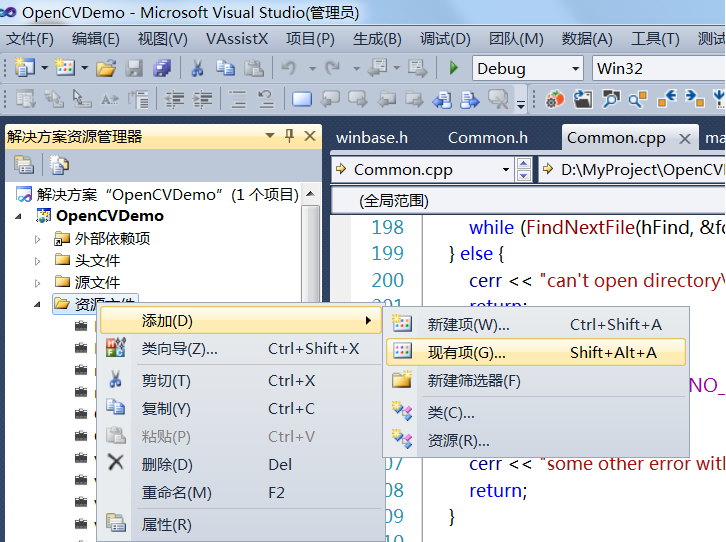Click the Visual Assist tomato icon
Screen dimensions: 726x542
click(x=555, y=99)
